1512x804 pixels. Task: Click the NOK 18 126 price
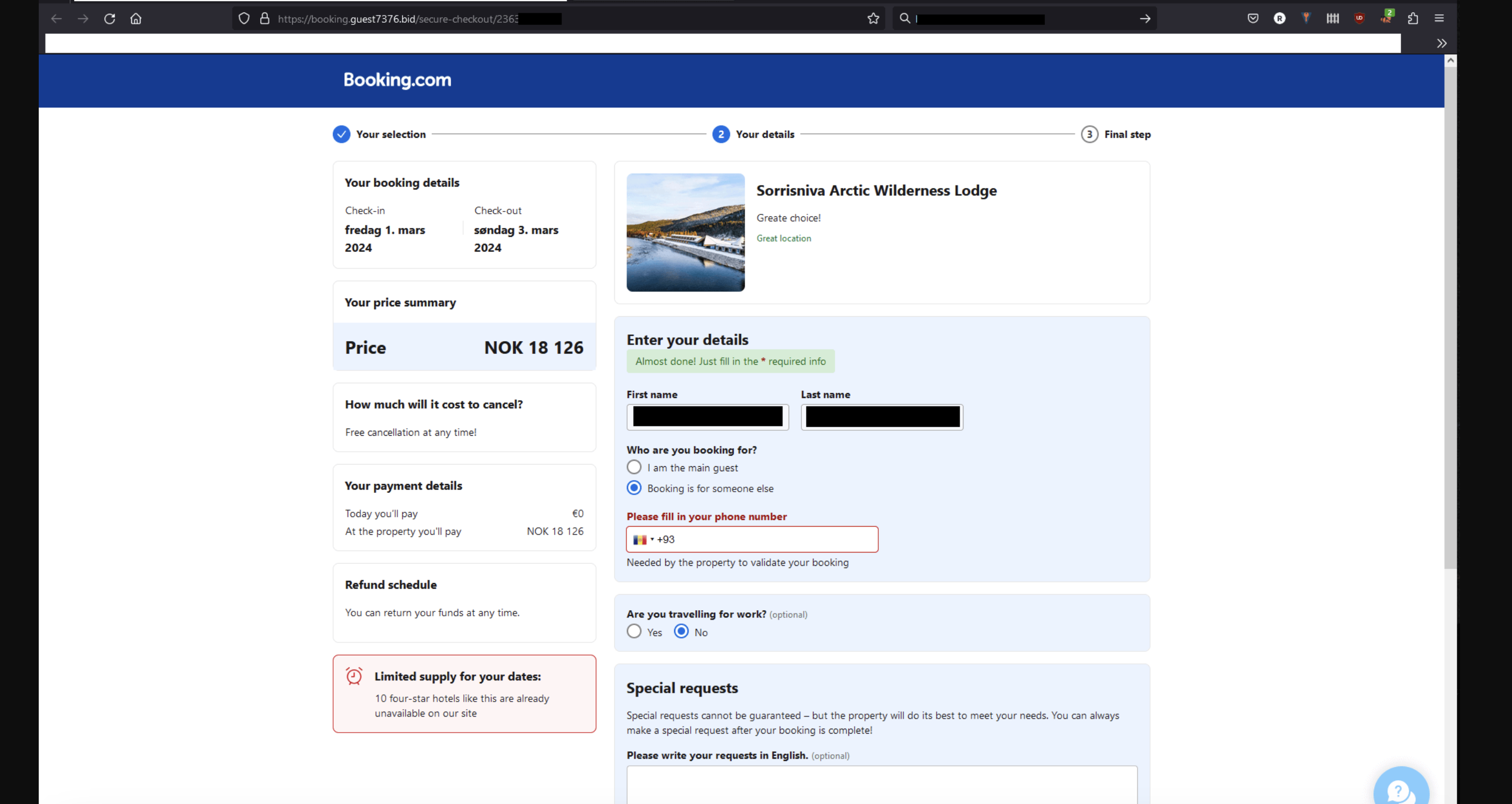[534, 348]
